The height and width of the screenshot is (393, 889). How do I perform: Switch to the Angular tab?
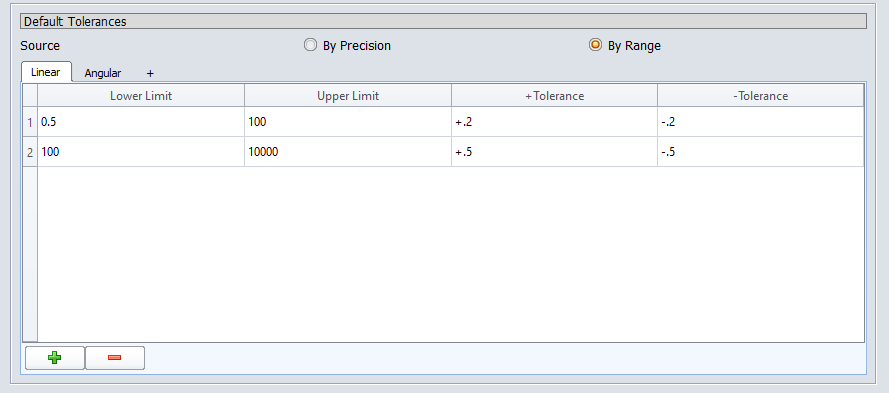103,73
